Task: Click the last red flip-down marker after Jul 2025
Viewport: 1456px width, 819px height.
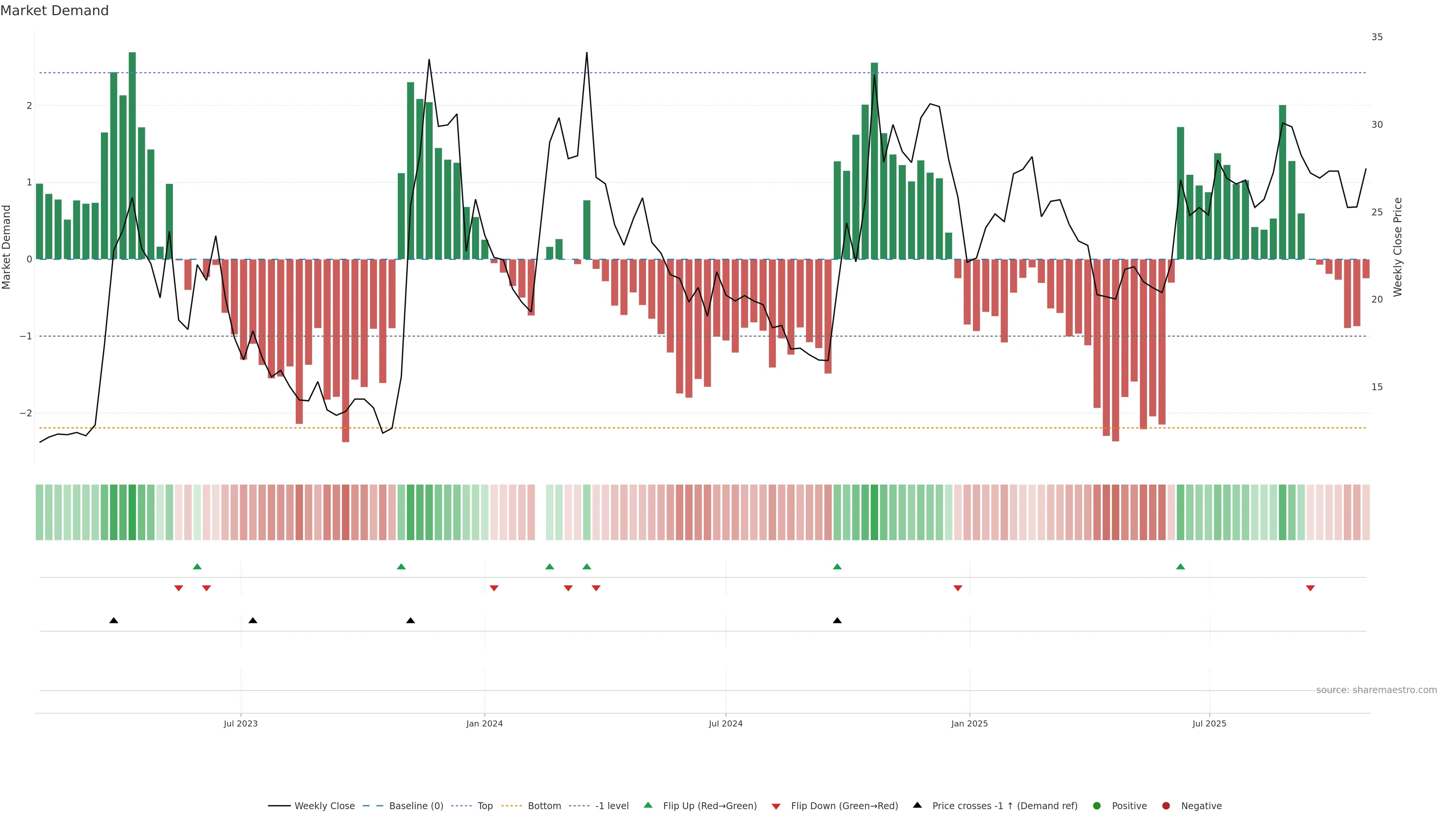Action: pyautogui.click(x=1310, y=588)
